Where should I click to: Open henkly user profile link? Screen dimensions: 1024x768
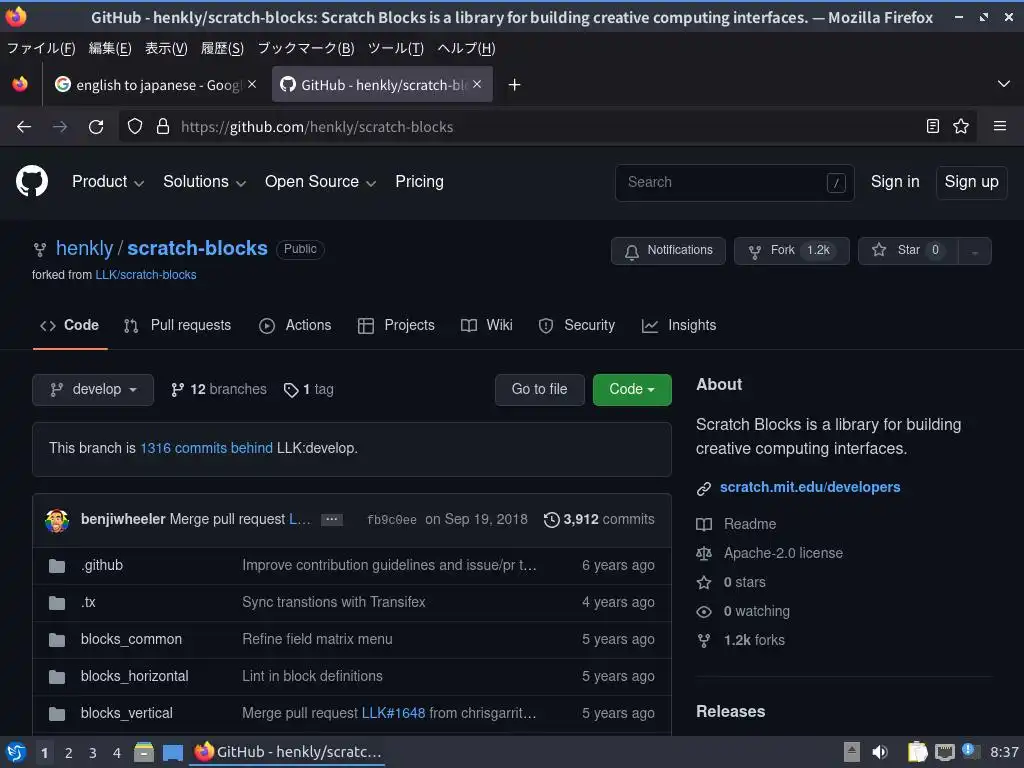tap(84, 248)
